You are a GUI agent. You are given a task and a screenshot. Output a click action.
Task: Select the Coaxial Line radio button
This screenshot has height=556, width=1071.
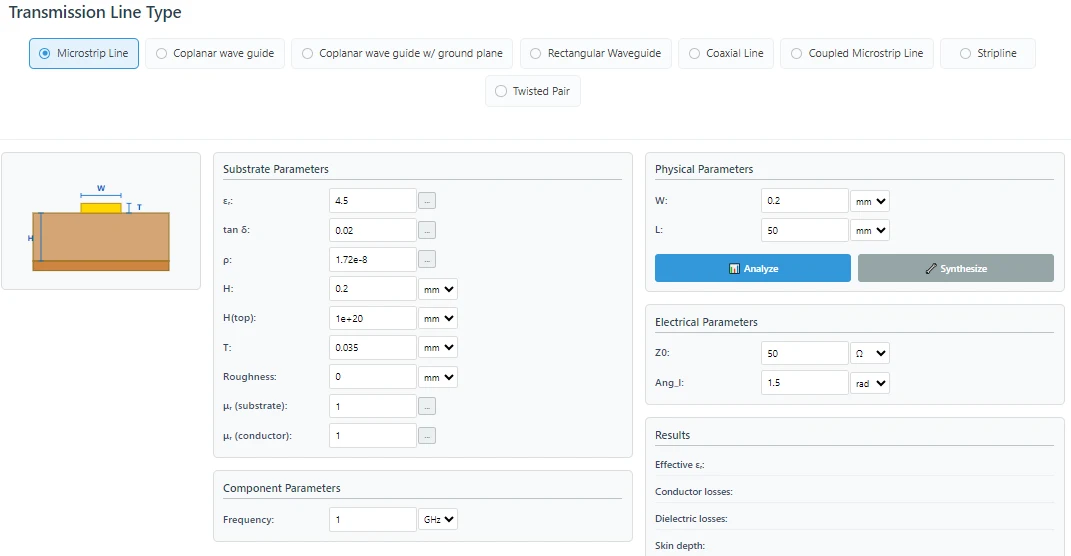726,54
